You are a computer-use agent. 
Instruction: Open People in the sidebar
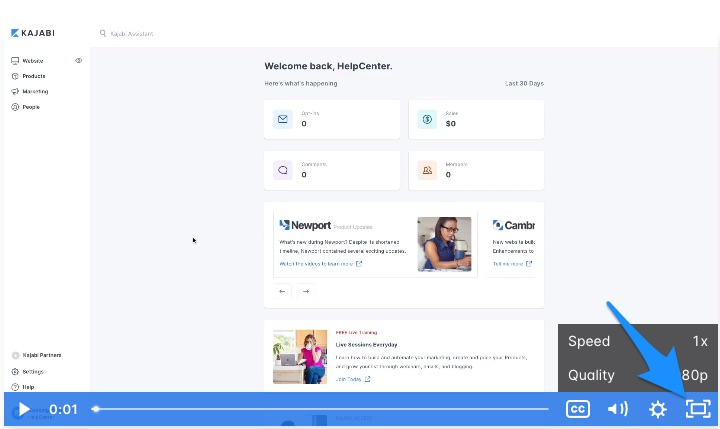click(x=31, y=107)
